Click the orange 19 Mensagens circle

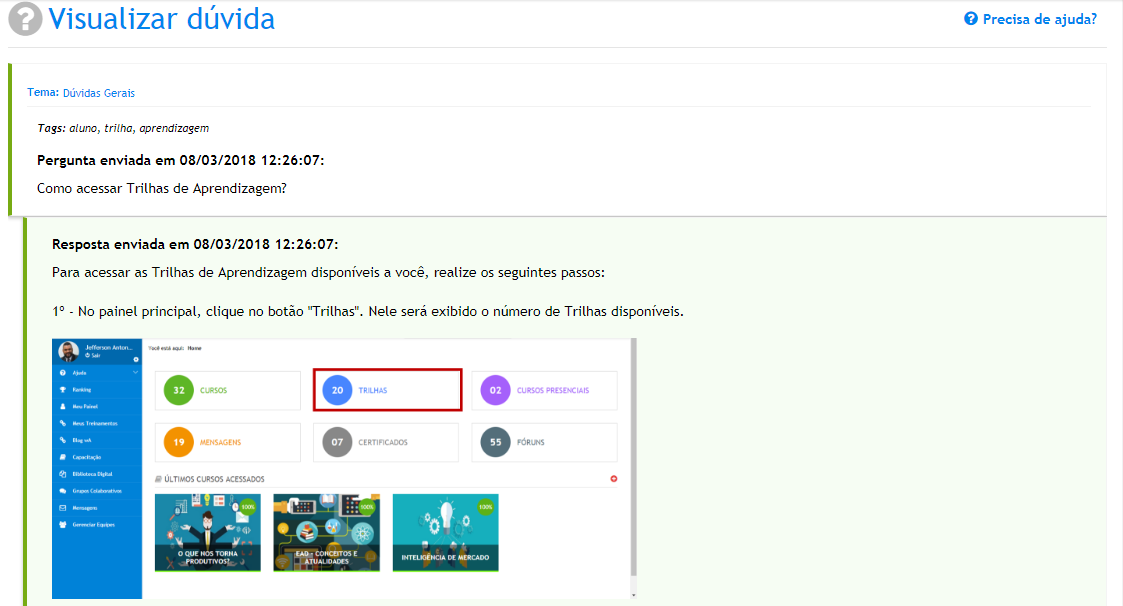(x=178, y=441)
